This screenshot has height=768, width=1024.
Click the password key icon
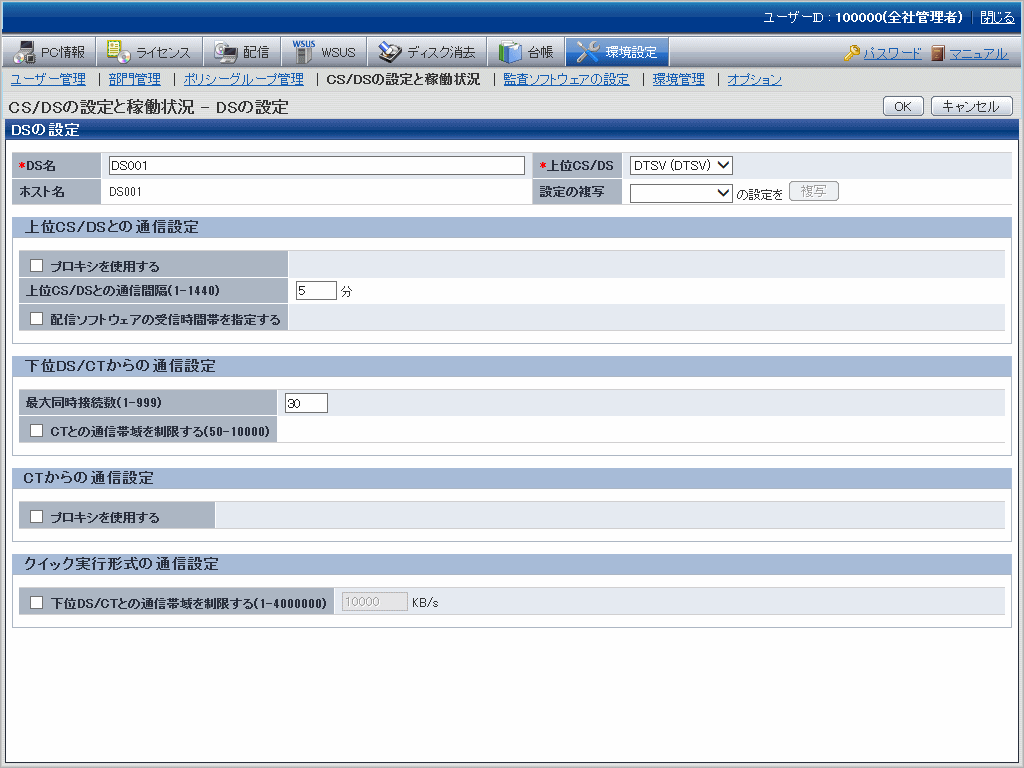click(852, 53)
